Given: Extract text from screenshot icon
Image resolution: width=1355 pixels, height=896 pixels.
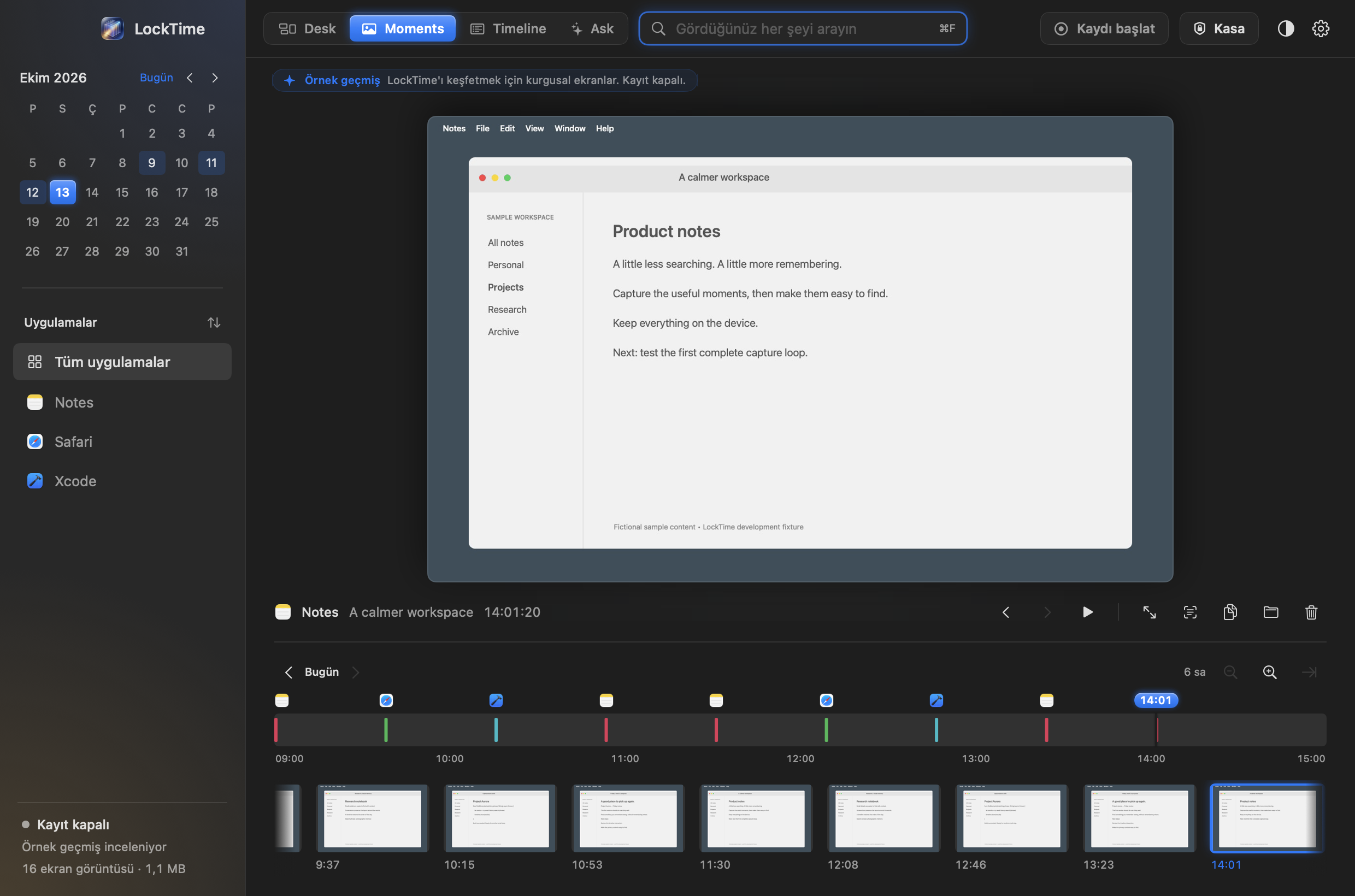Looking at the screenshot, I should click(x=1190, y=612).
